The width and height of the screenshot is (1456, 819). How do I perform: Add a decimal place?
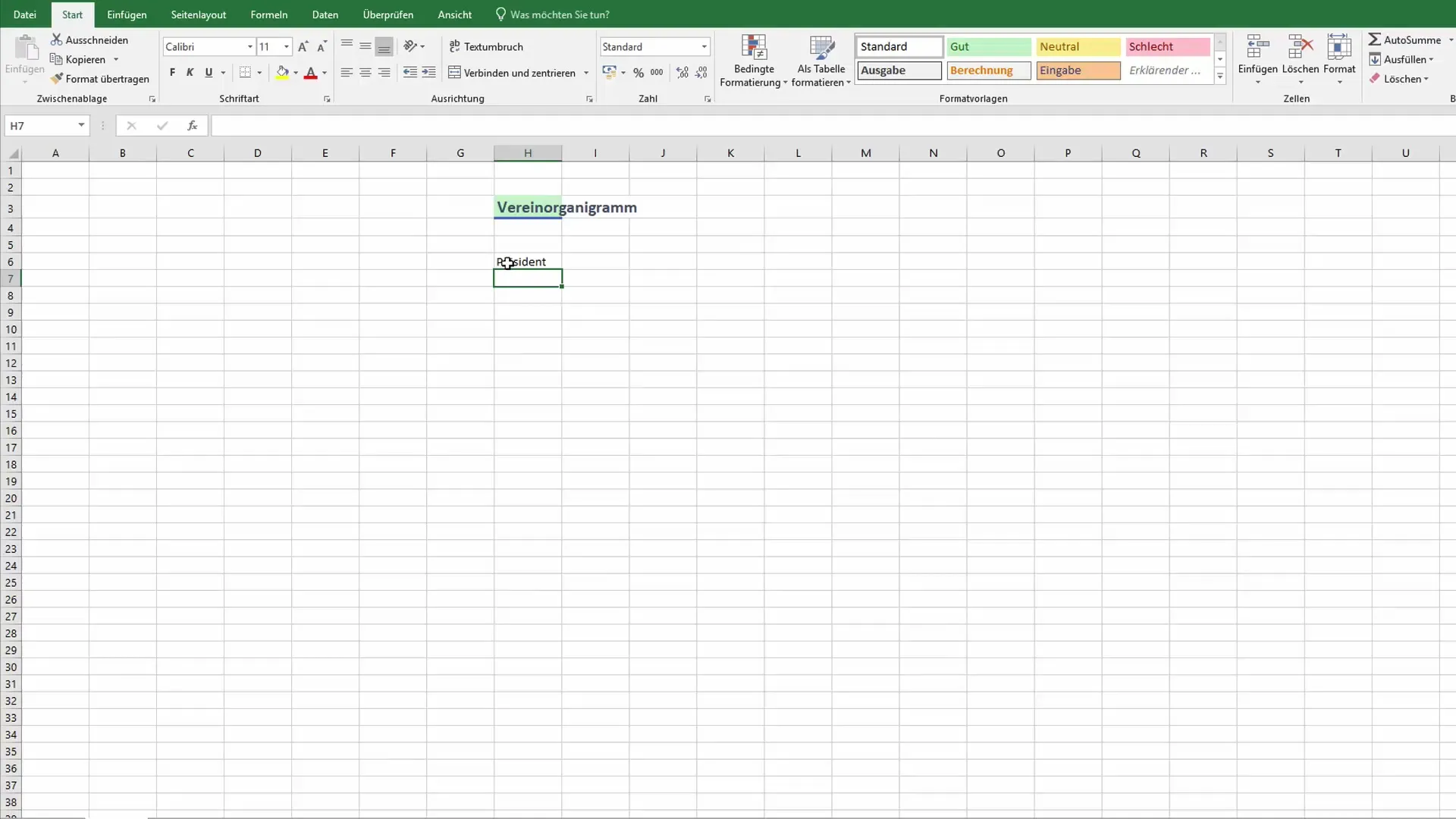[682, 72]
